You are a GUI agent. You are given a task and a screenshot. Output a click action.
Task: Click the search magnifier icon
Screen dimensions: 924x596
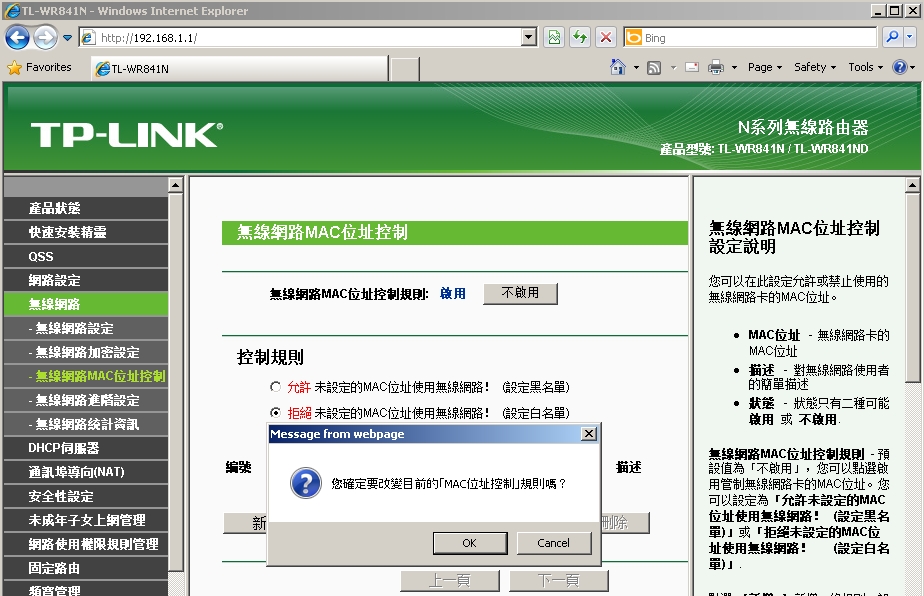pyautogui.click(x=892, y=37)
